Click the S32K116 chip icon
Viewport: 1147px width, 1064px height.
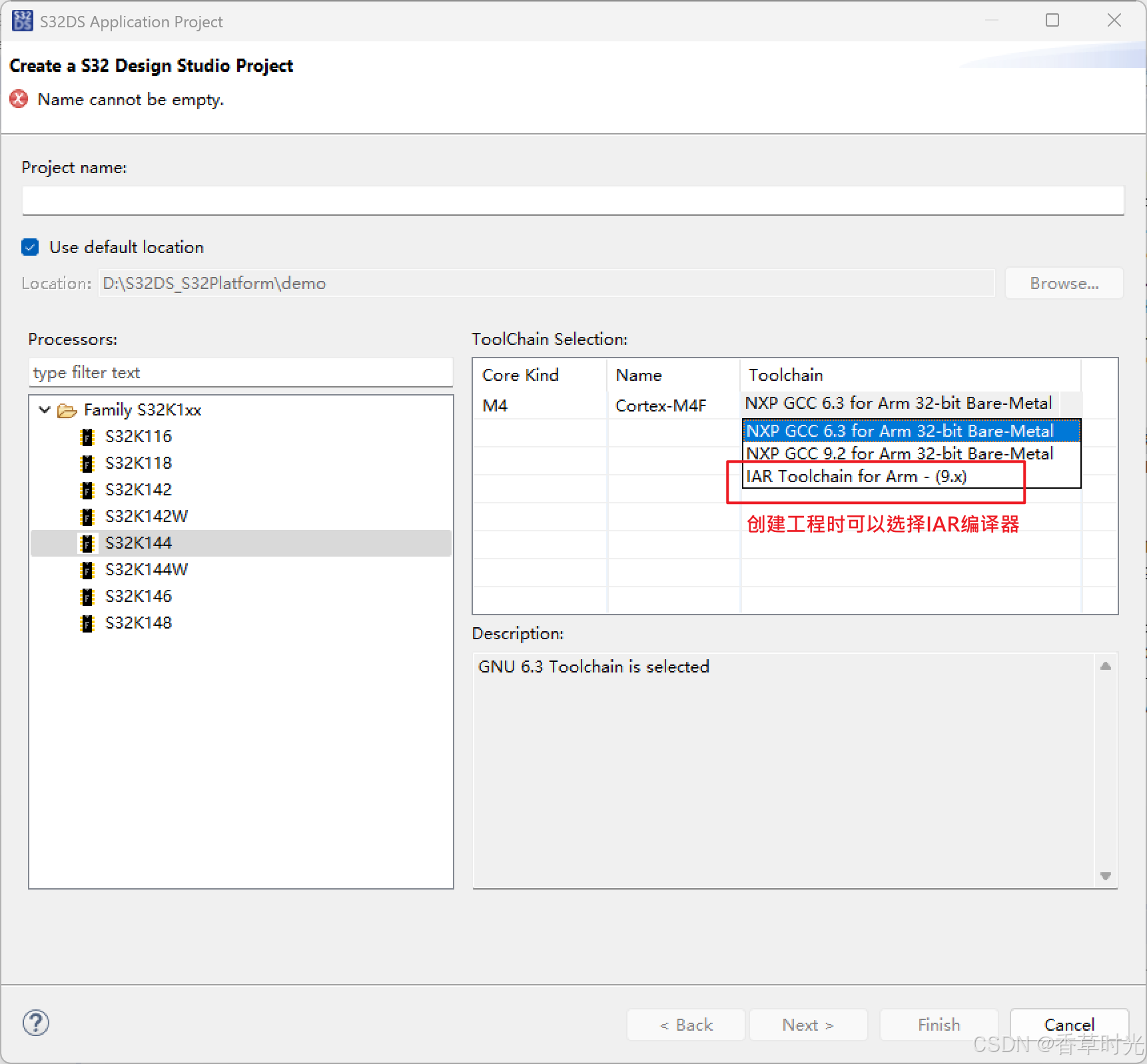click(x=87, y=437)
